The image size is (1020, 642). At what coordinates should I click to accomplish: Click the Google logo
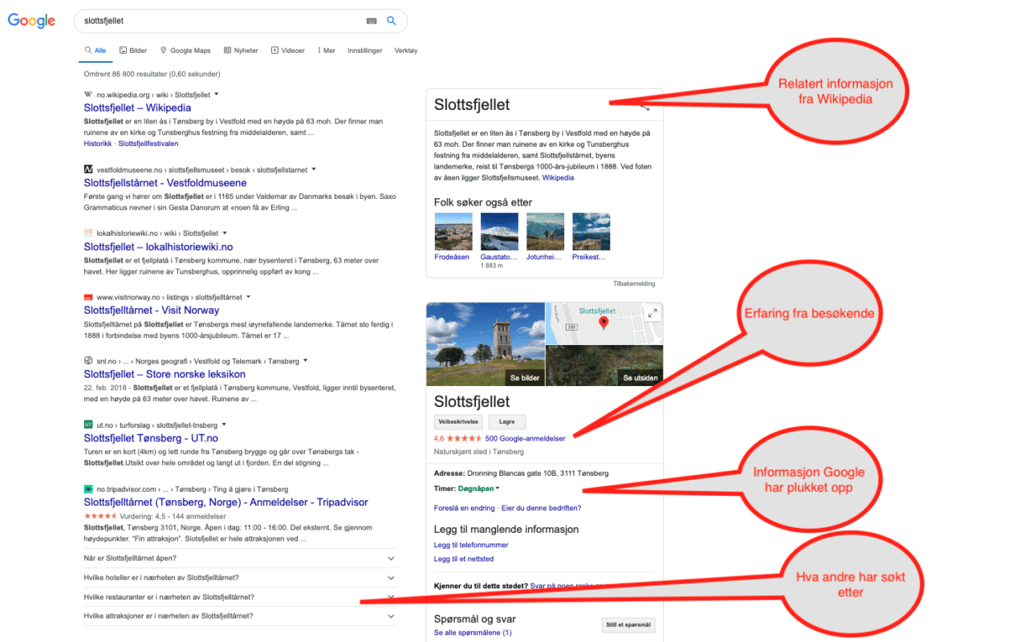31,21
